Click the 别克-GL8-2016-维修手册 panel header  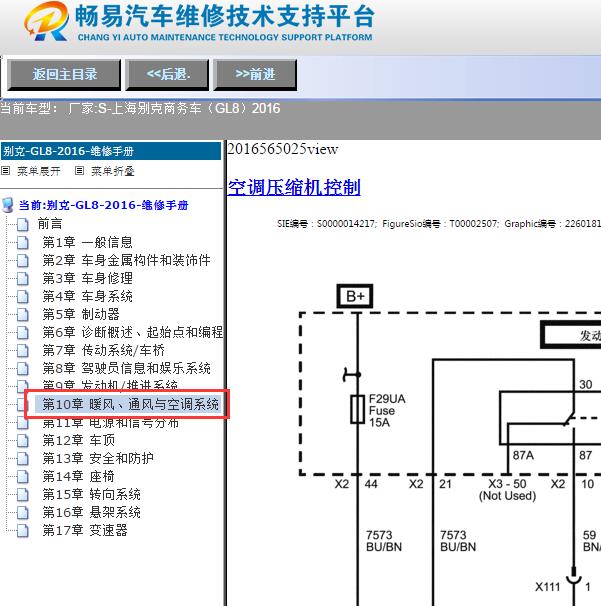[111, 151]
